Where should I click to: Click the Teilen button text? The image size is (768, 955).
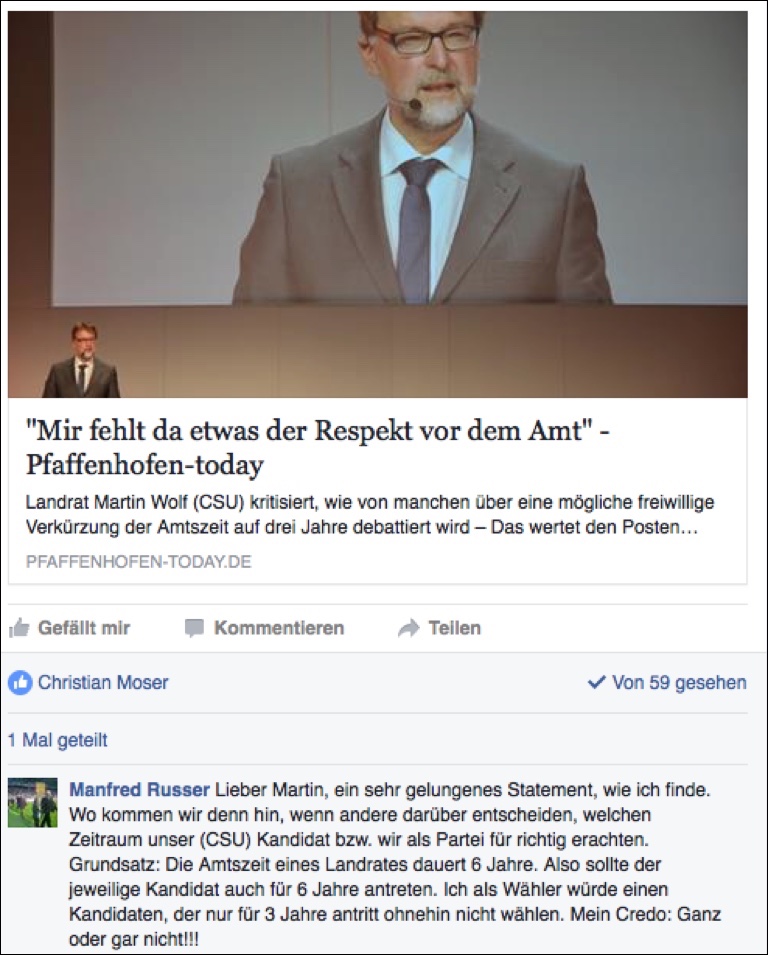[455, 628]
